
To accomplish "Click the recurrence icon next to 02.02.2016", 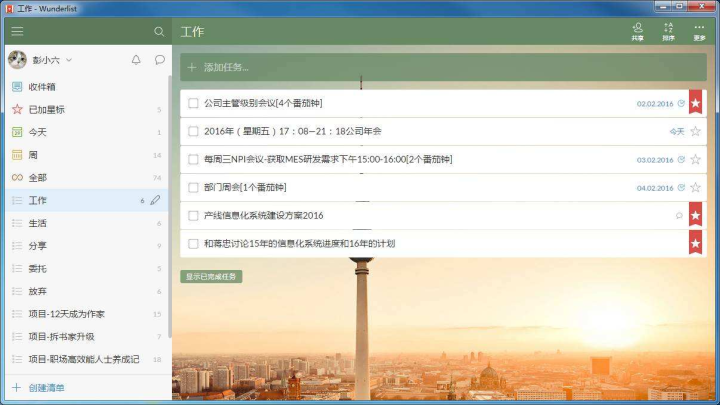I will [x=681, y=103].
